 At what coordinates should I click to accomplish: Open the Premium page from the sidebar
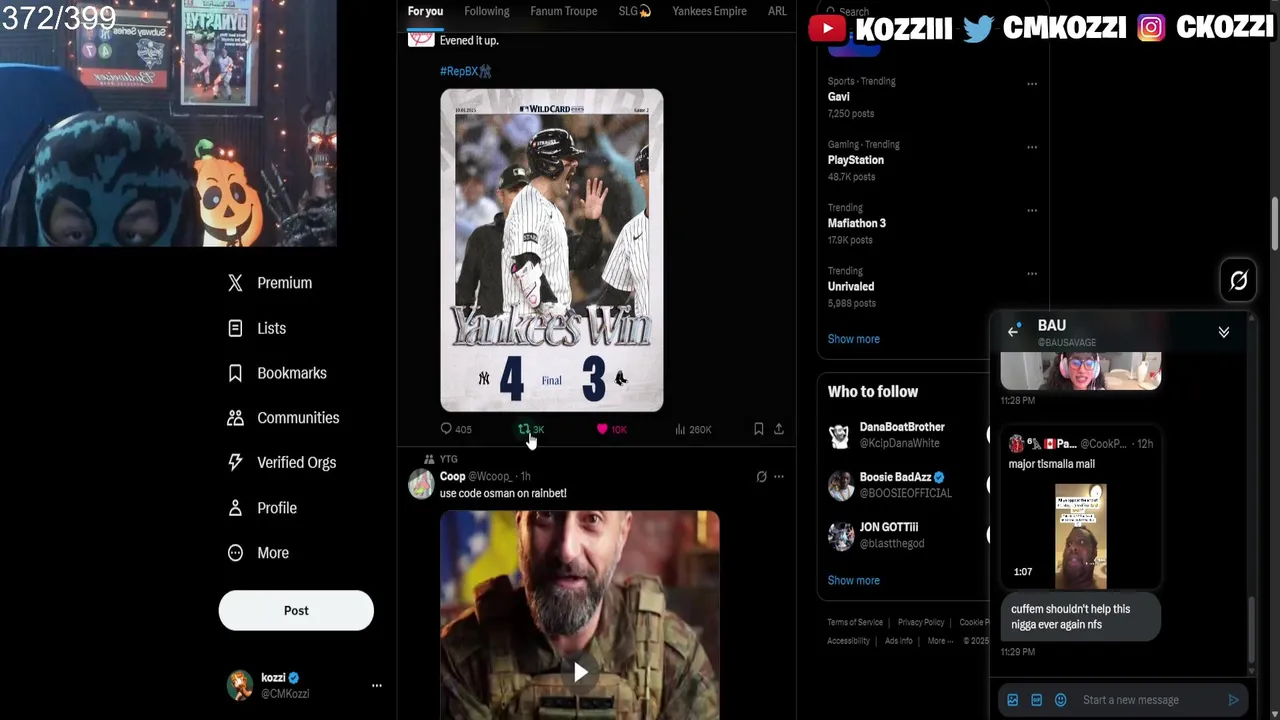270,283
